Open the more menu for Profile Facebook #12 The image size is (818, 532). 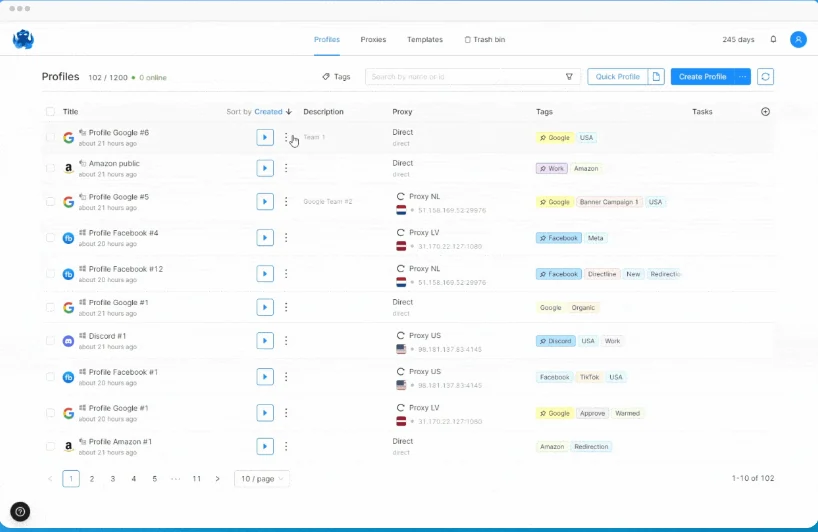286,273
